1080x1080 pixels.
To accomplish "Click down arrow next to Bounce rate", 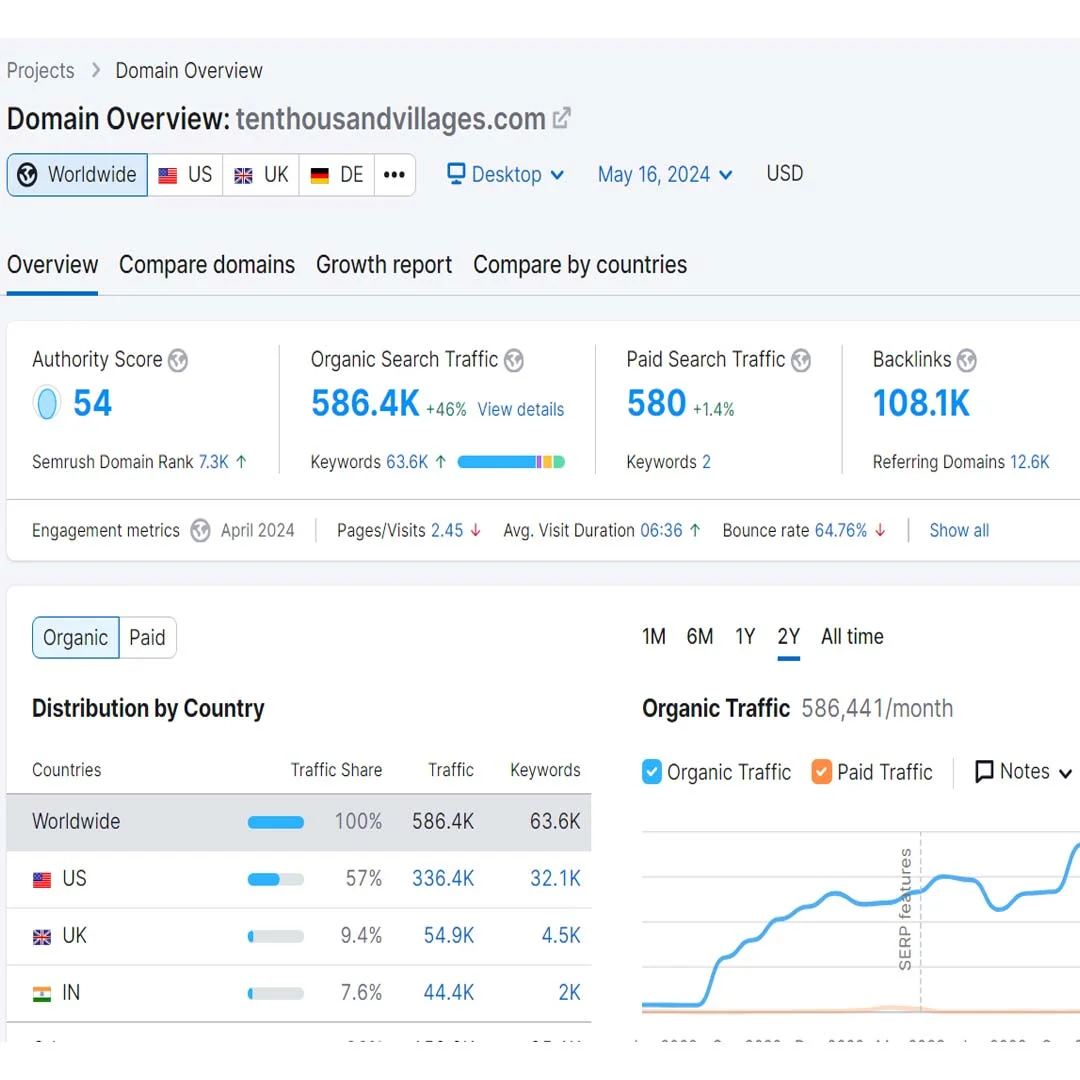I will (880, 530).
